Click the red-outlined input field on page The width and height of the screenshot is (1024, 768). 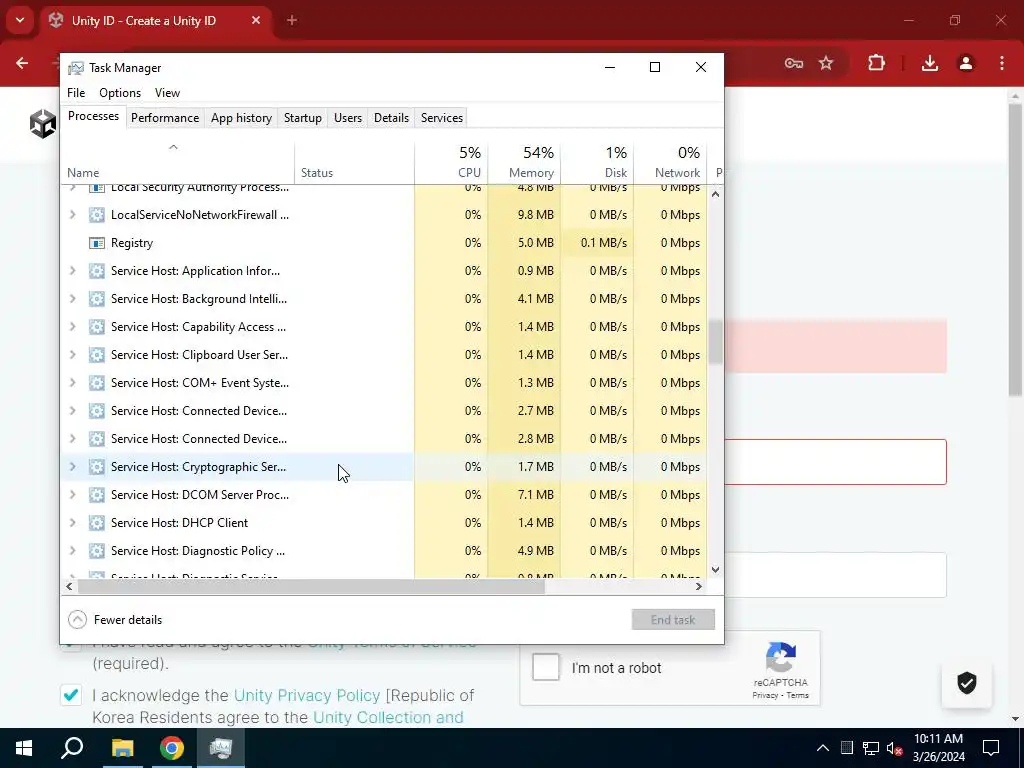835,462
